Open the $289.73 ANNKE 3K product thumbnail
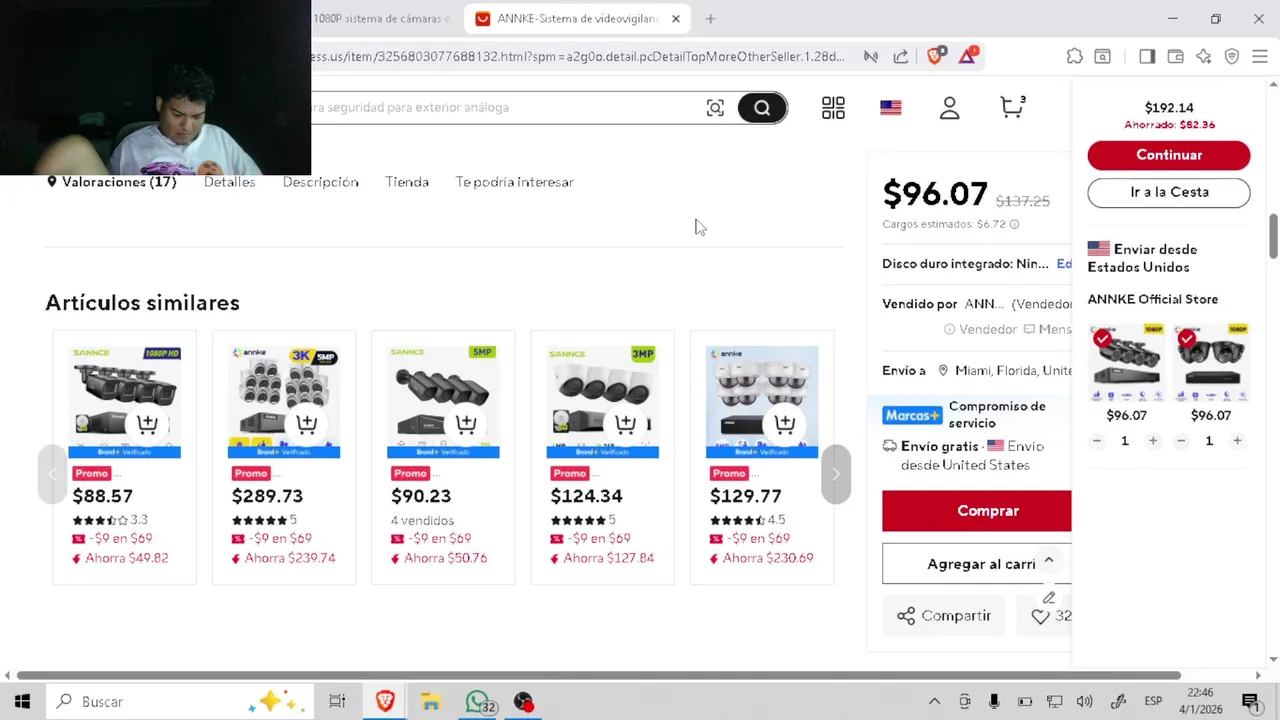 pos(284,402)
